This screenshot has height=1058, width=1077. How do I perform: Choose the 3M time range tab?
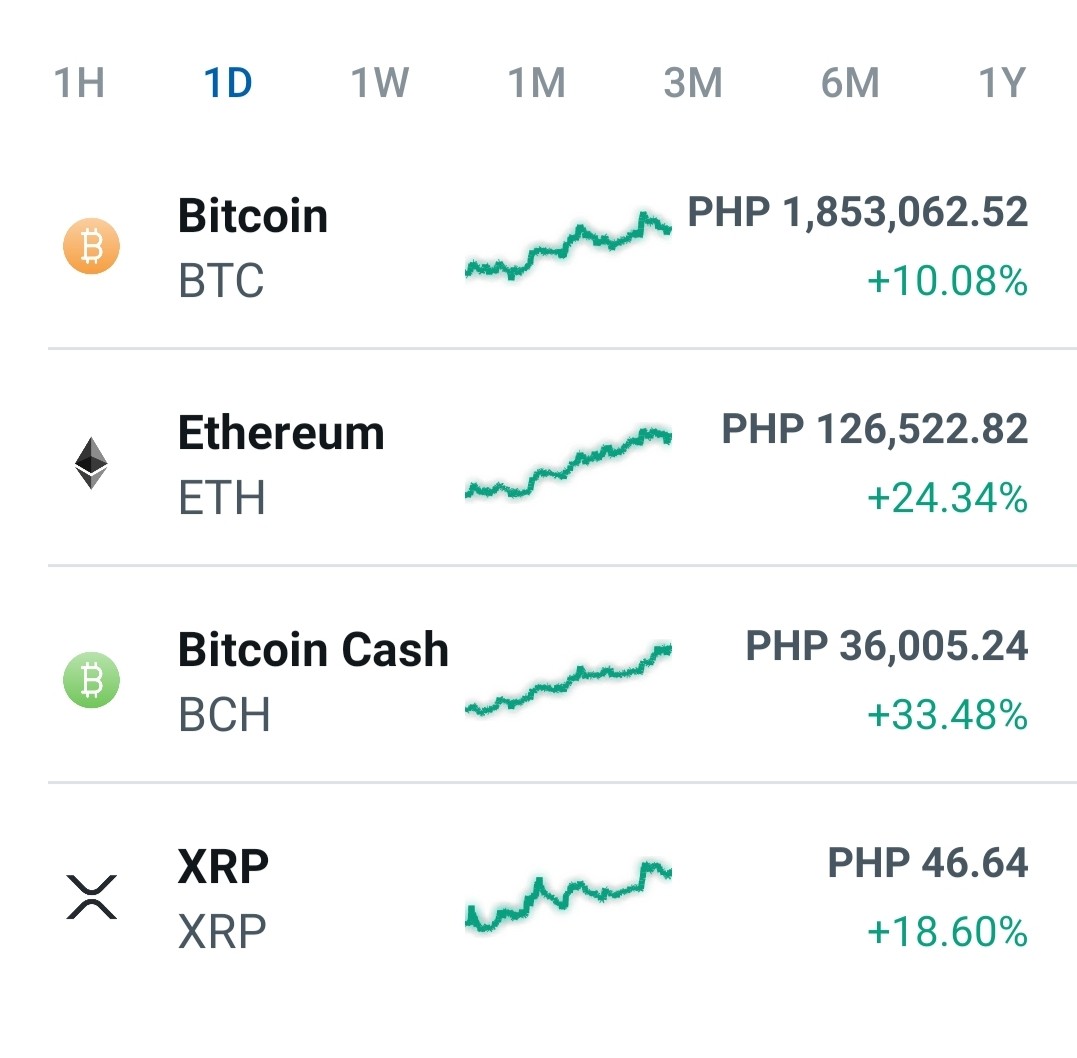click(x=693, y=83)
